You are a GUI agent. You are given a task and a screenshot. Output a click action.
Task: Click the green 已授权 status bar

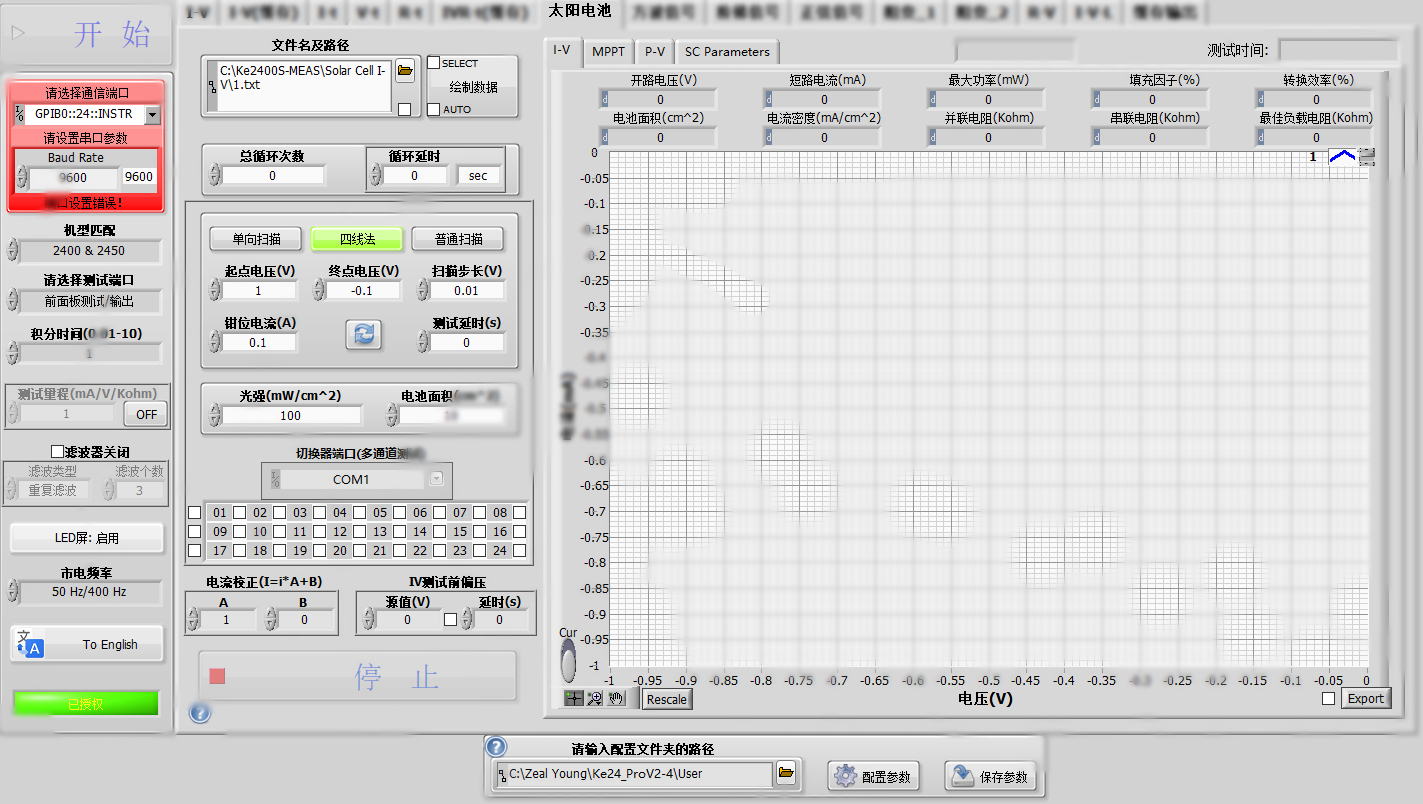86,704
